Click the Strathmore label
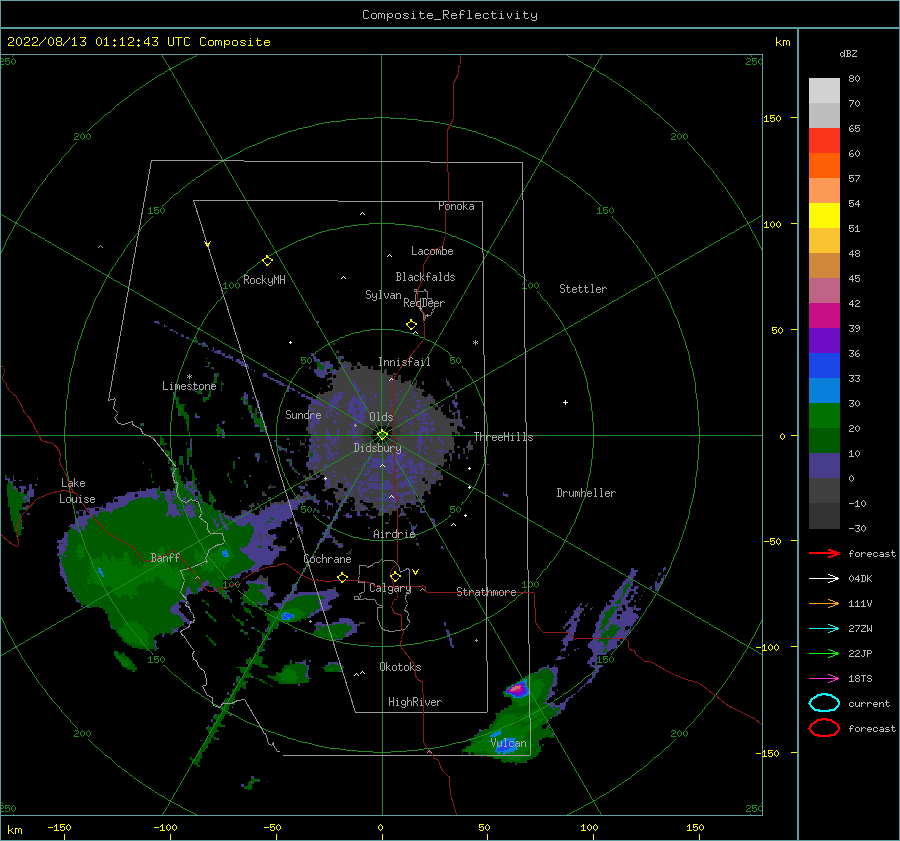Screen dimensions: 900x841 tap(486, 592)
